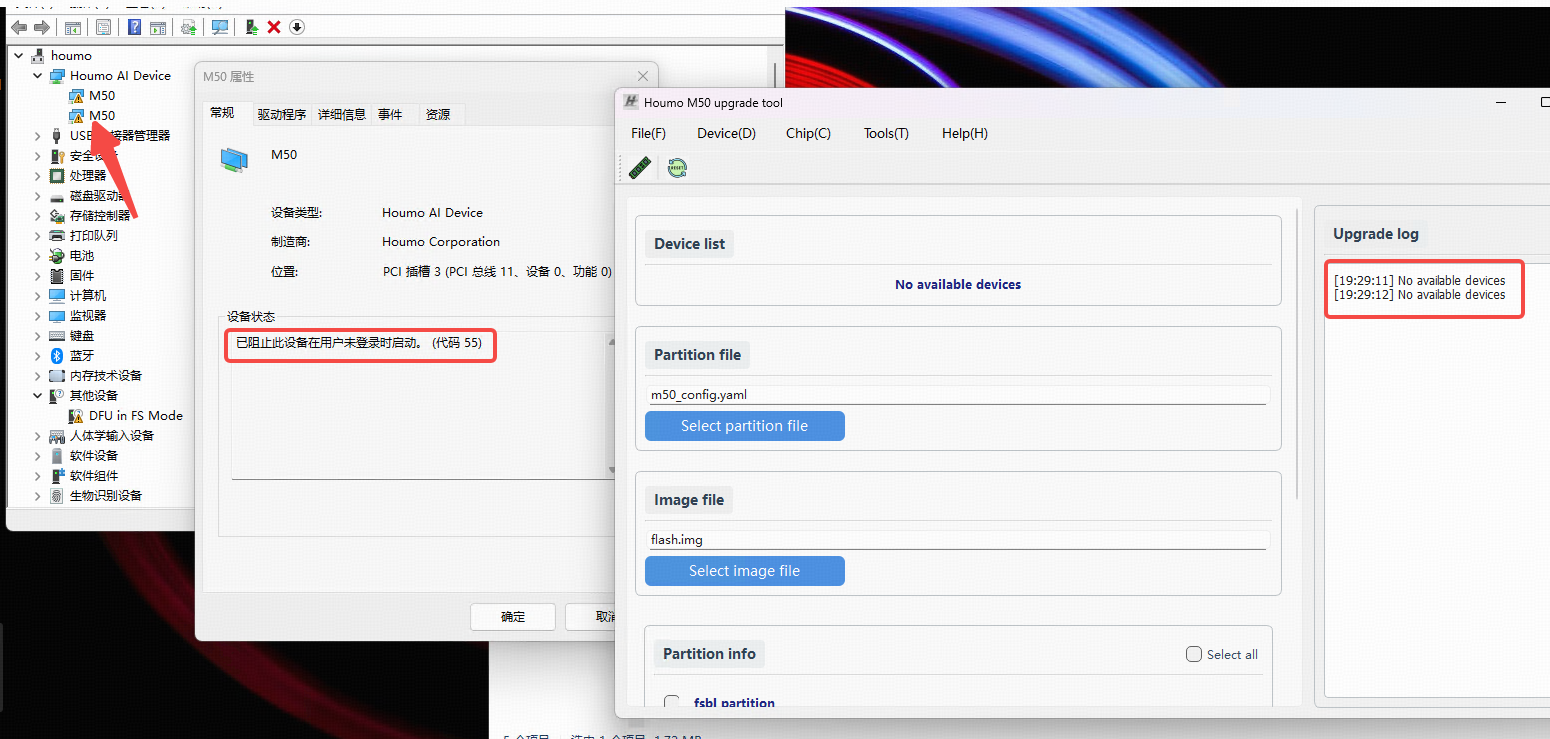
Task: Click the Houmo M50 upgrade tool title icon
Action: (x=631, y=102)
